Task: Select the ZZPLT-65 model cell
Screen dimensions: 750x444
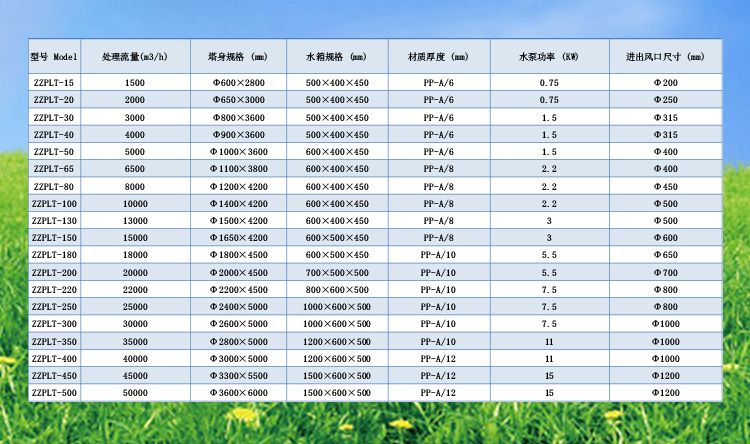Action: pos(54,168)
